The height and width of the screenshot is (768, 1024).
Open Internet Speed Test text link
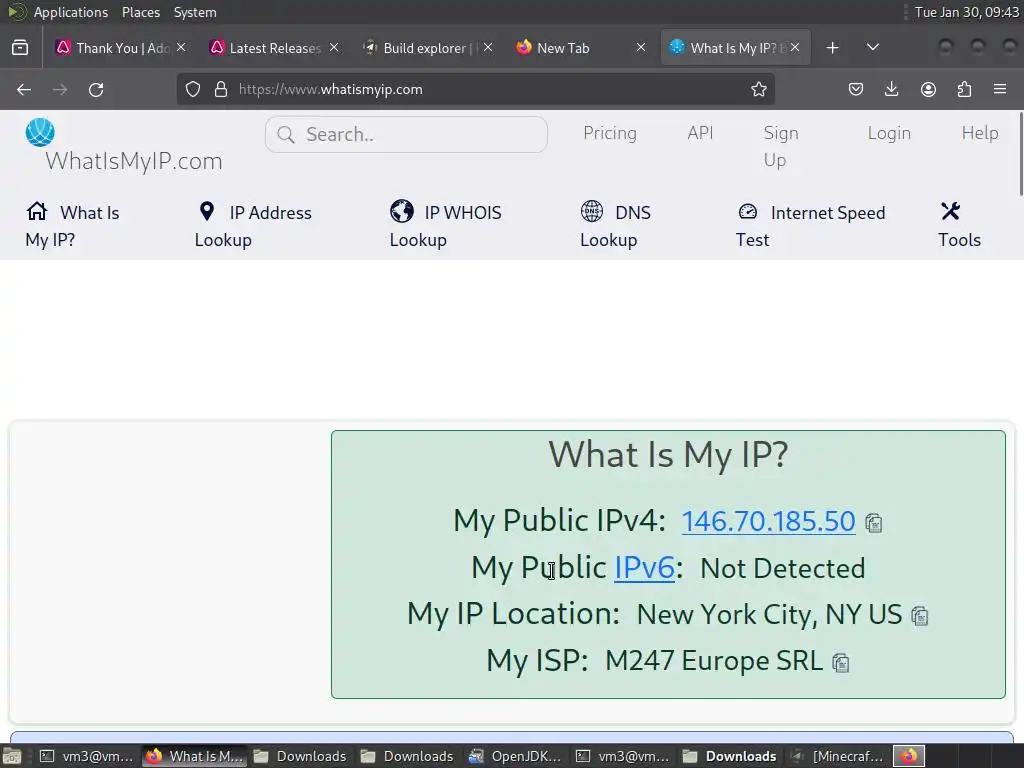click(x=810, y=226)
